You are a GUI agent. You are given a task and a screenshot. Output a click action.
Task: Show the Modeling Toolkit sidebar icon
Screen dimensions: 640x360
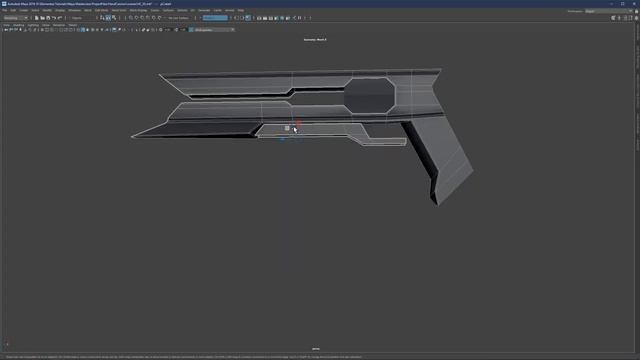tap(613, 18)
